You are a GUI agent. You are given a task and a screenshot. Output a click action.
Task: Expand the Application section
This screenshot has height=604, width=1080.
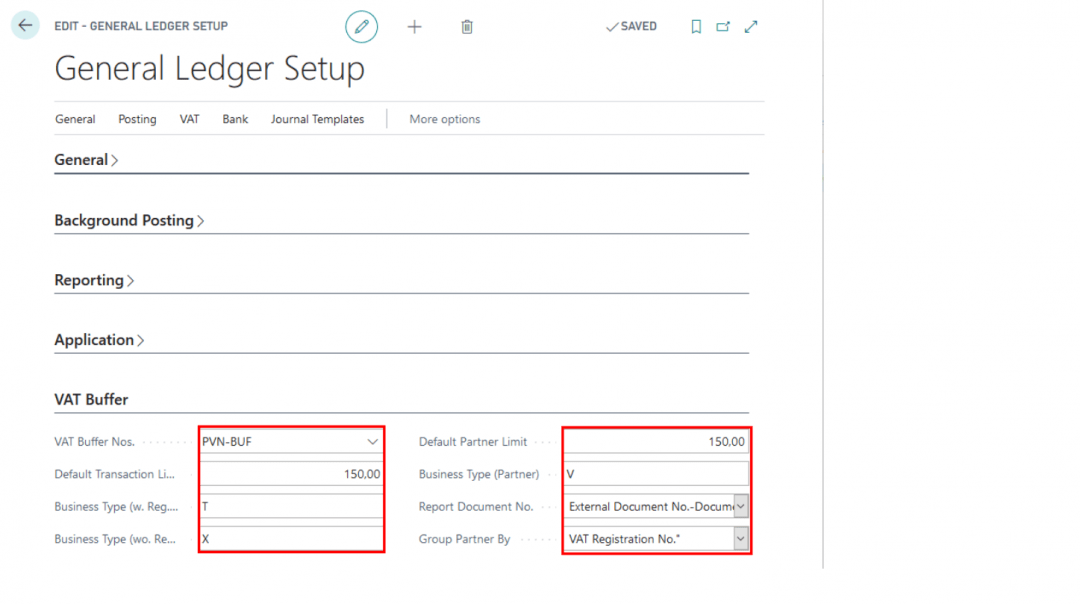tap(99, 340)
